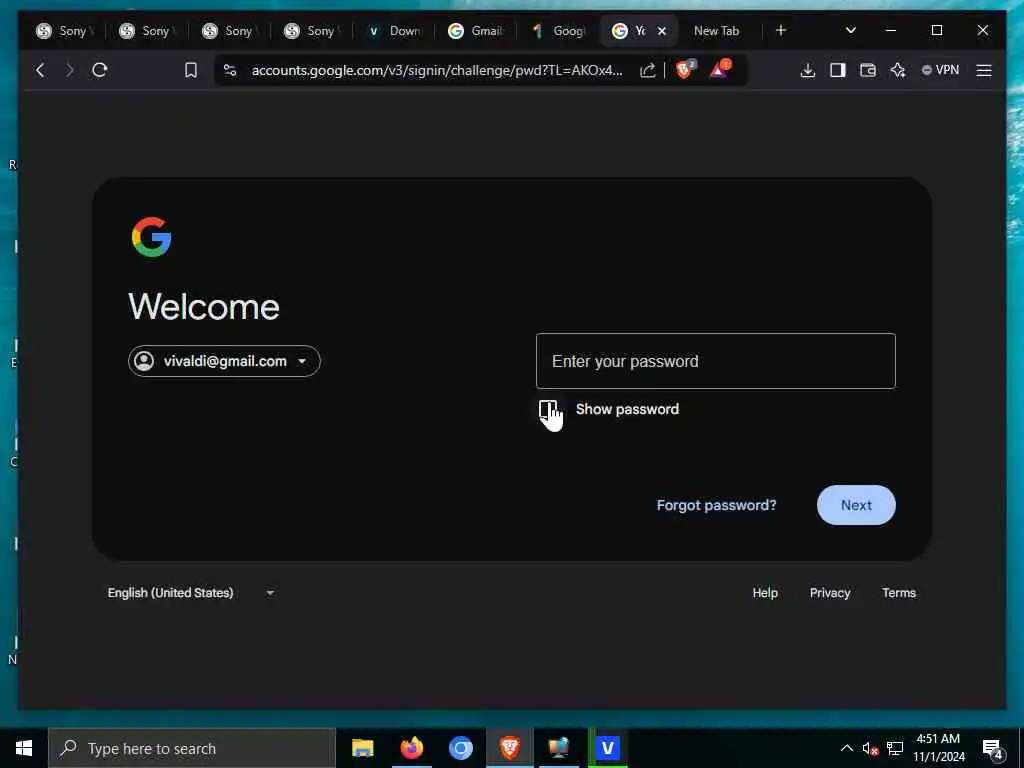Click the browser forward arrow
1024x768 pixels.
pos(70,70)
